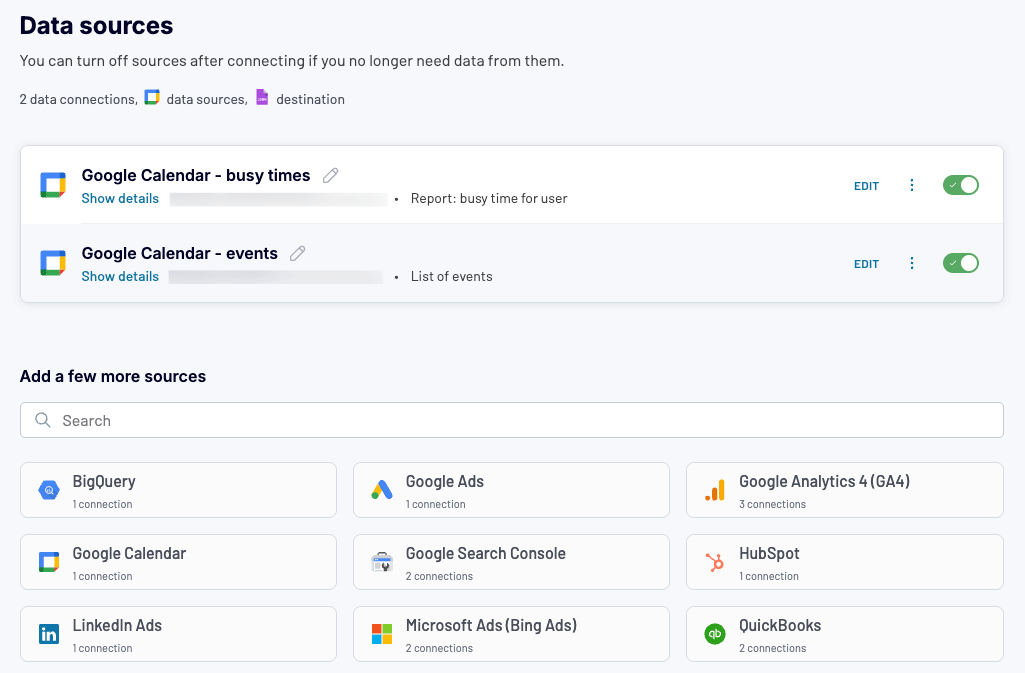
Task: Click '3 connections' under Google Analytics 4
Action: click(x=773, y=504)
